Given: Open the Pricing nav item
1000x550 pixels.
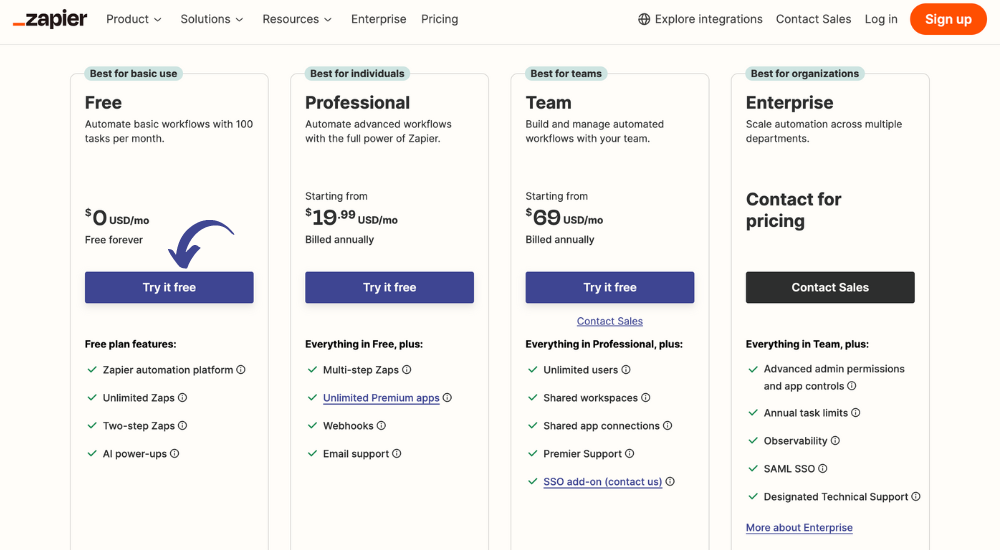Looking at the screenshot, I should [439, 19].
